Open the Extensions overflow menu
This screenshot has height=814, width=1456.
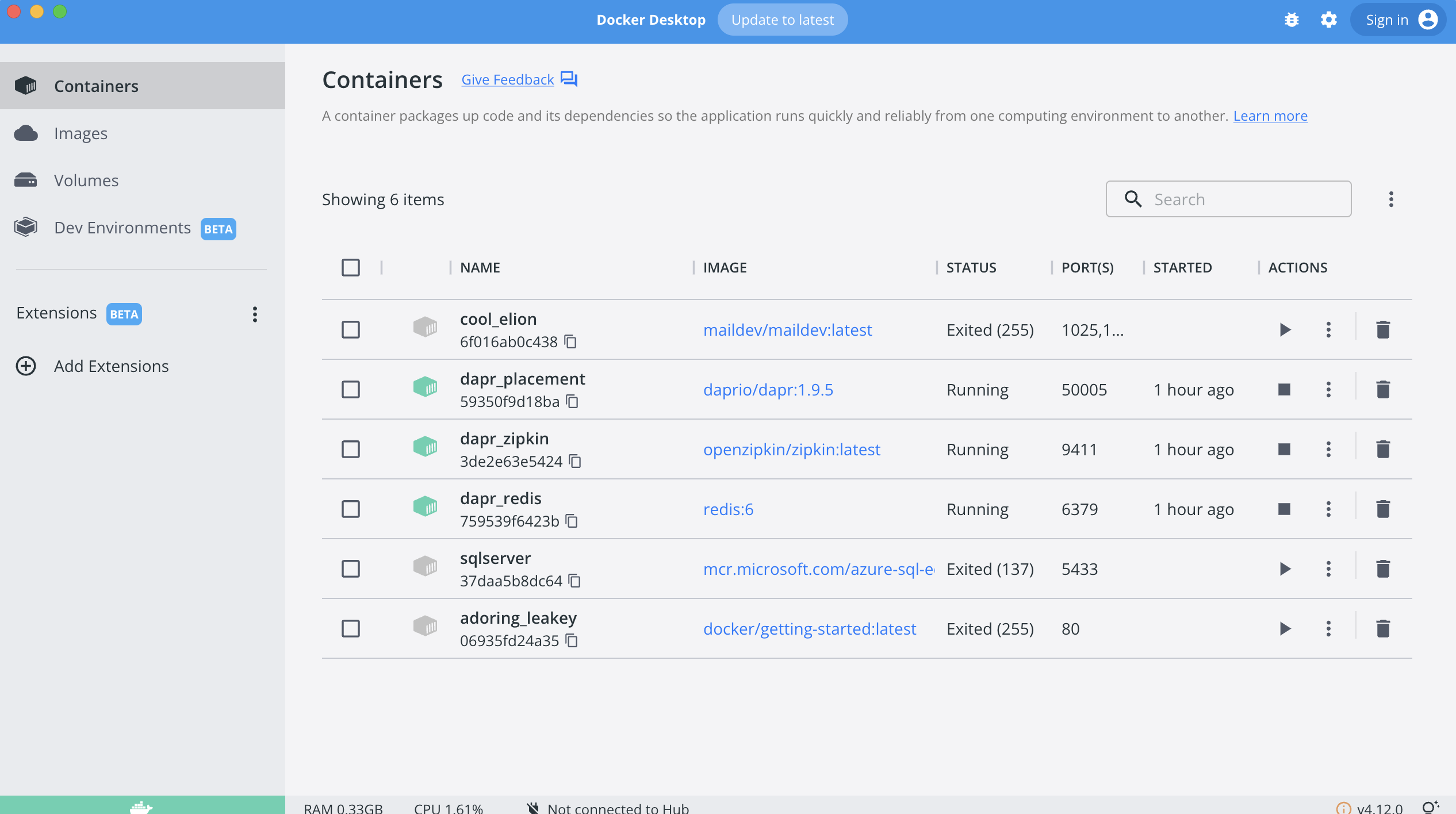click(x=255, y=314)
